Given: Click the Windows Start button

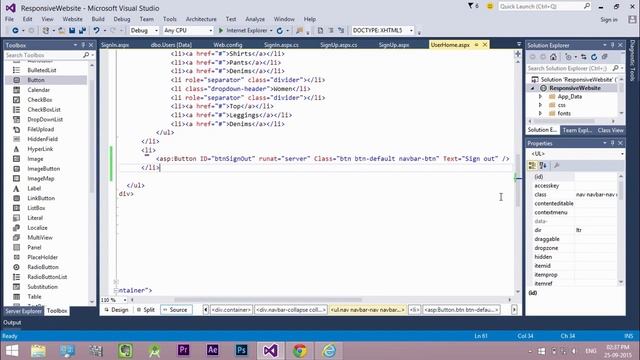Looking at the screenshot, I should click(x=12, y=351).
